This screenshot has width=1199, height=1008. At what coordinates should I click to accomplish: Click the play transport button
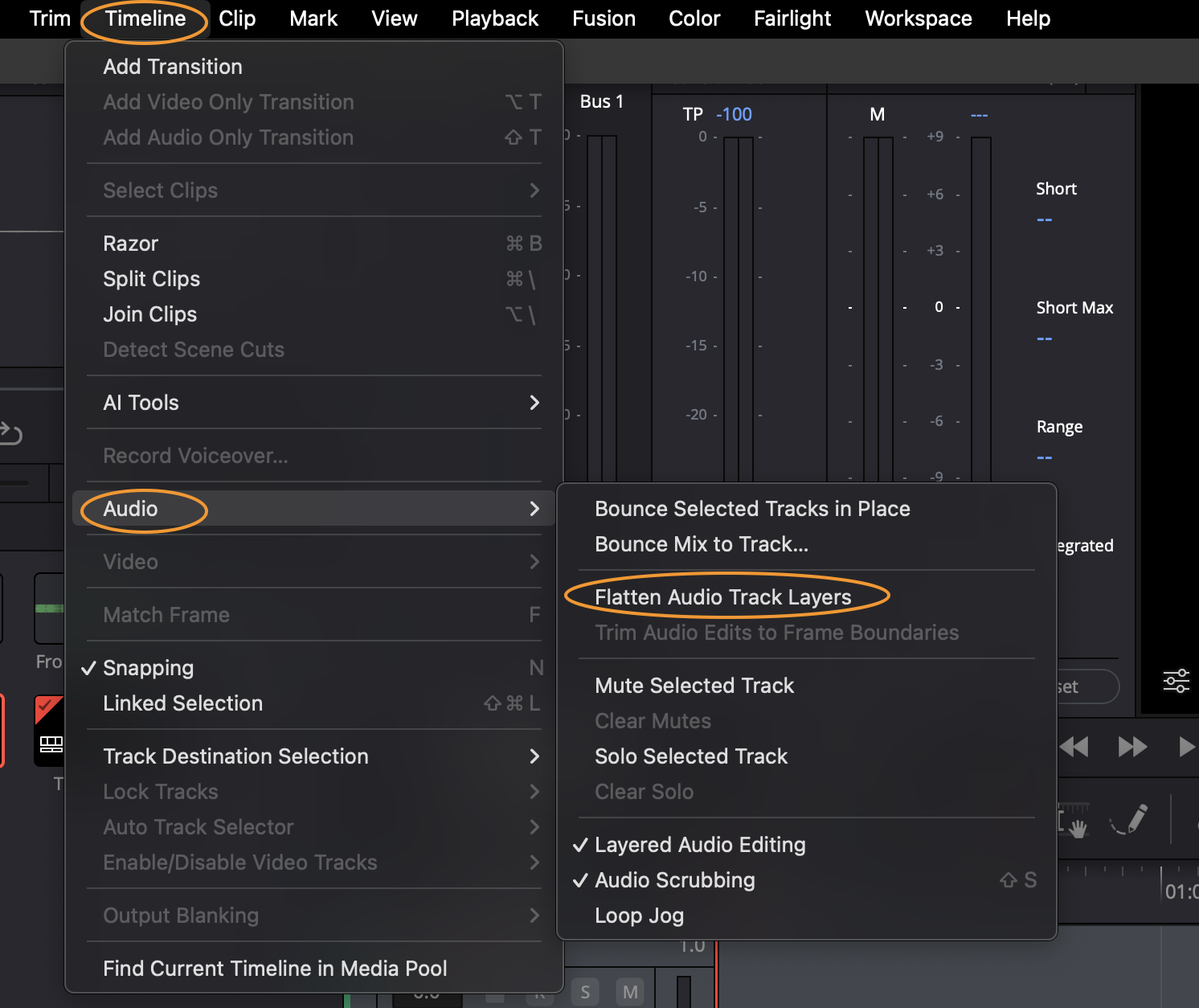[x=1186, y=747]
